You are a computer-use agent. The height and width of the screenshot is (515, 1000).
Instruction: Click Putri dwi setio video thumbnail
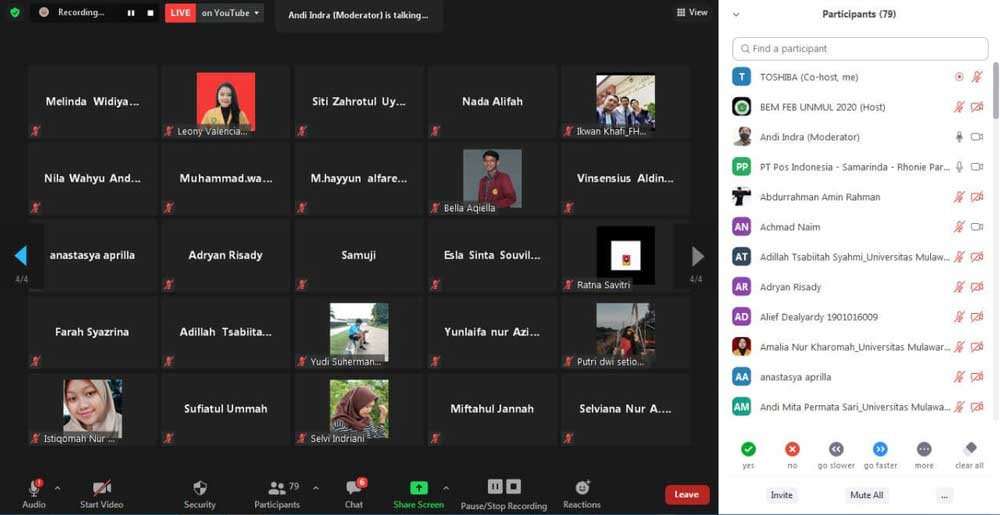[x=625, y=330]
